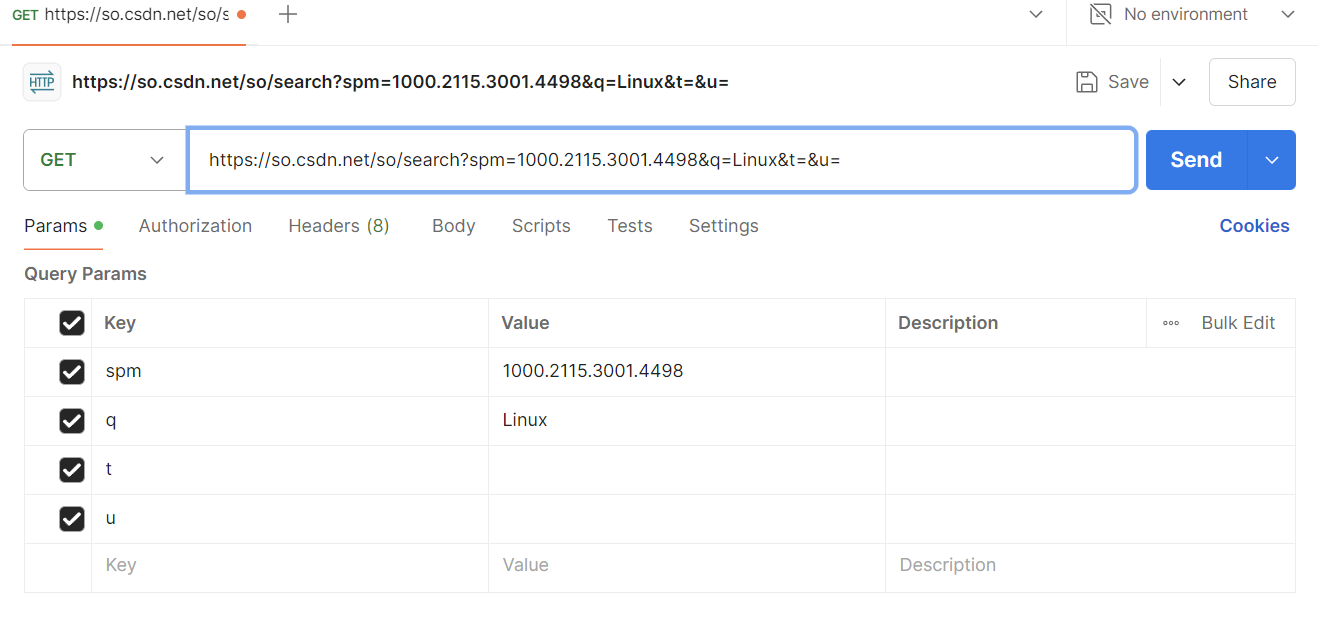Open the tab list chevron dropdown
Viewport: 1318px width, 636px height.
pyautogui.click(x=1036, y=14)
